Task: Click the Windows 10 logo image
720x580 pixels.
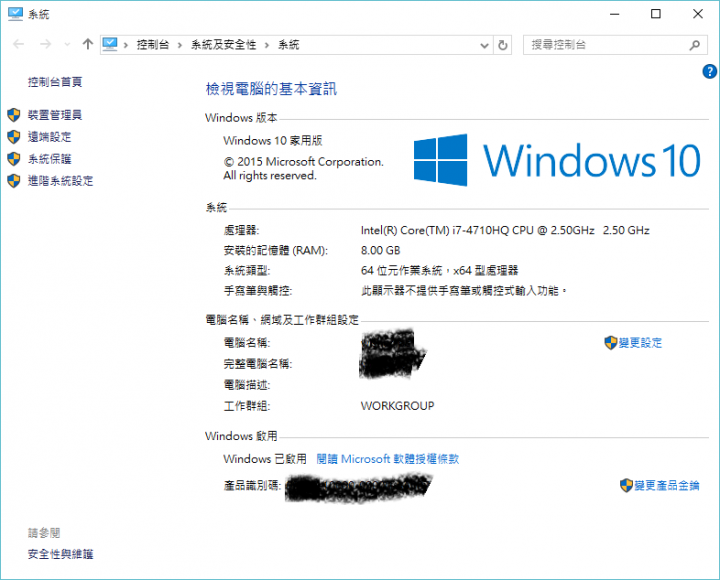Action: point(557,160)
